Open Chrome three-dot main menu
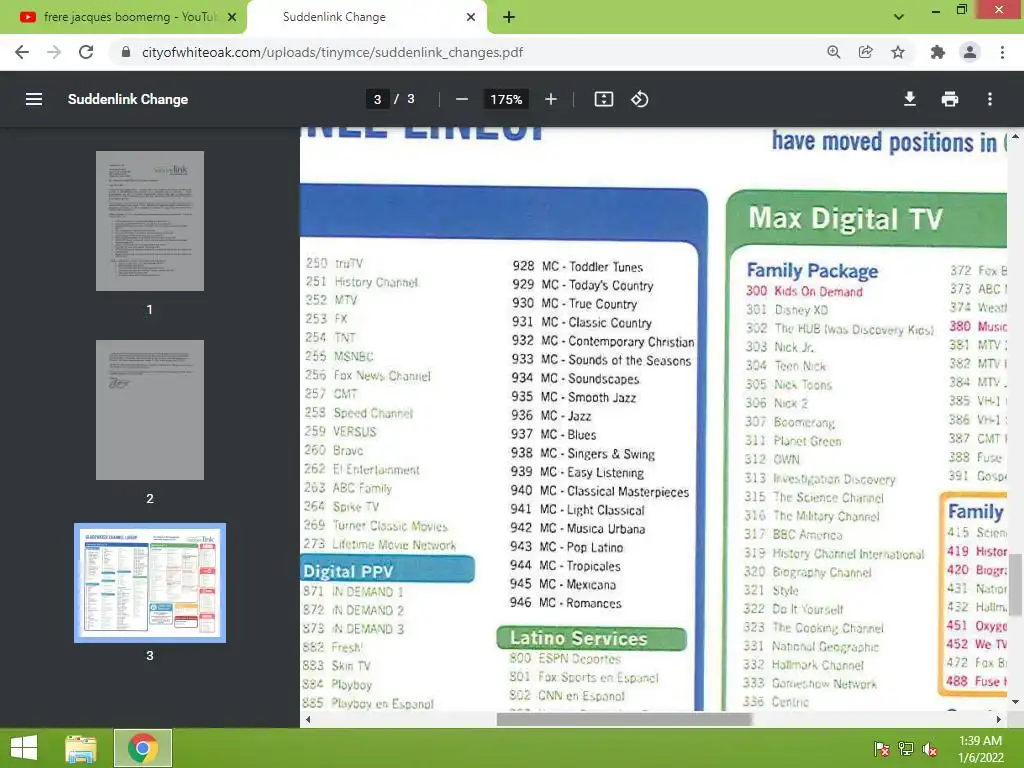 (x=1002, y=52)
